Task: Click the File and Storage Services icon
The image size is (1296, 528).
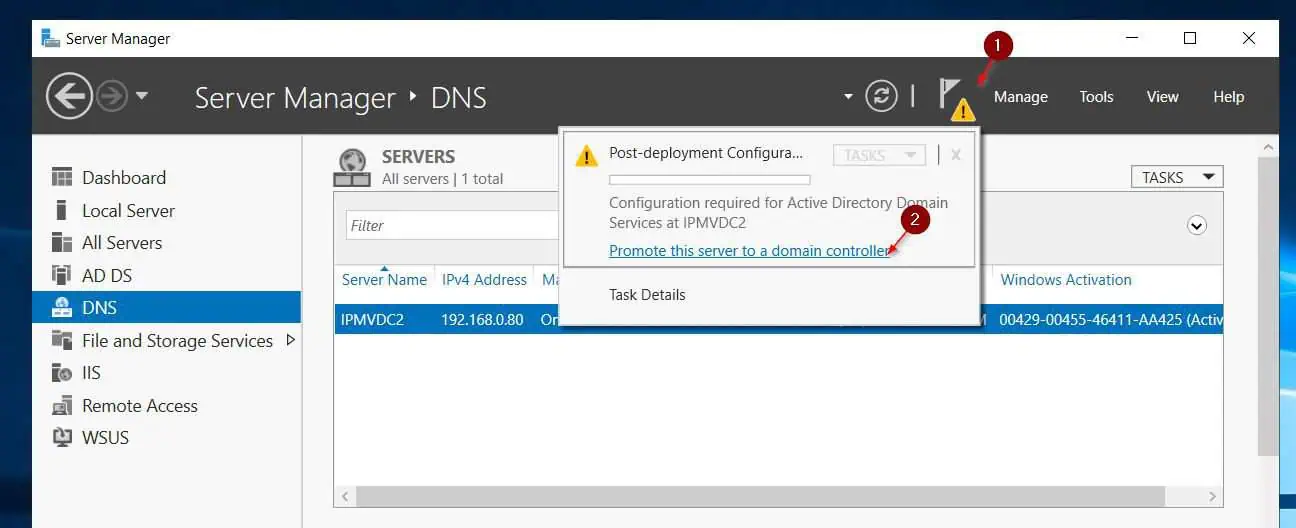Action: (62, 341)
